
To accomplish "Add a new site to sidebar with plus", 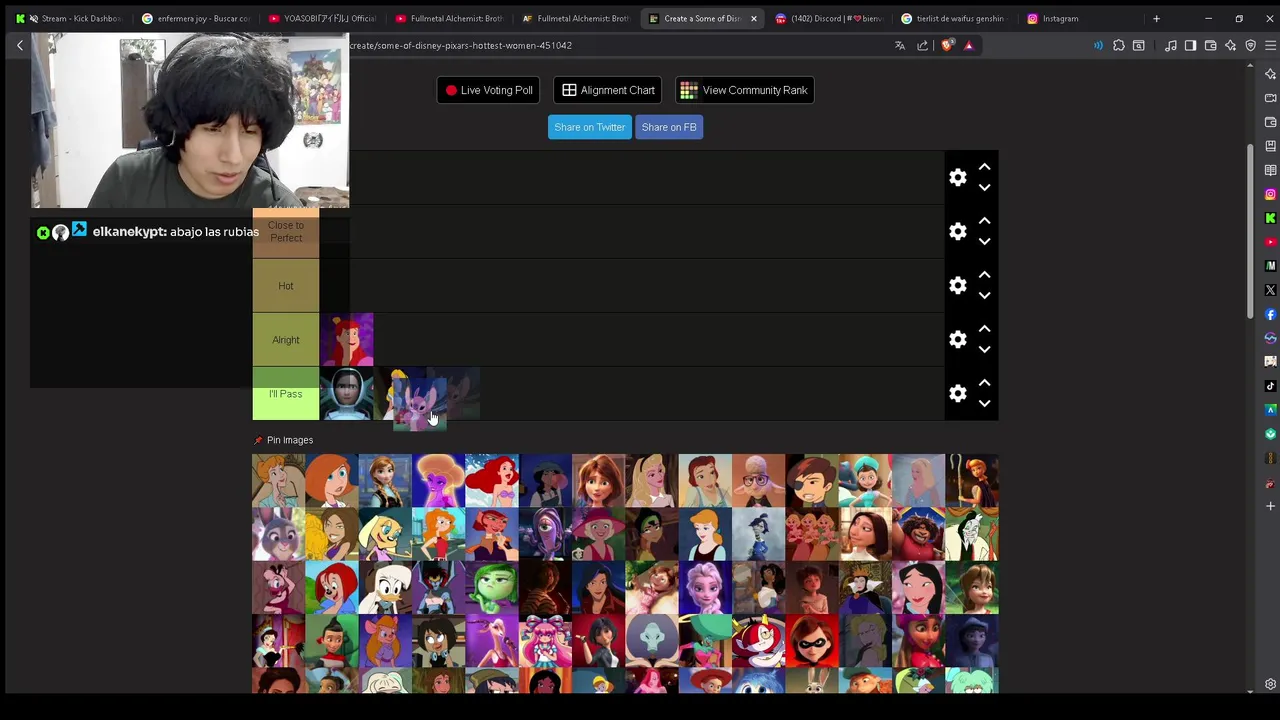I will click(1270, 506).
